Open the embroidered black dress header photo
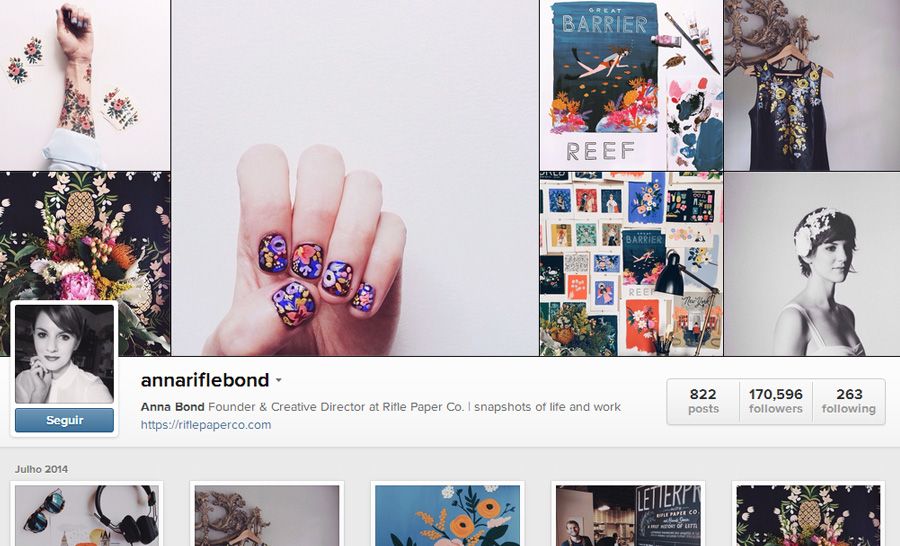The width and height of the screenshot is (900, 546). point(812,85)
